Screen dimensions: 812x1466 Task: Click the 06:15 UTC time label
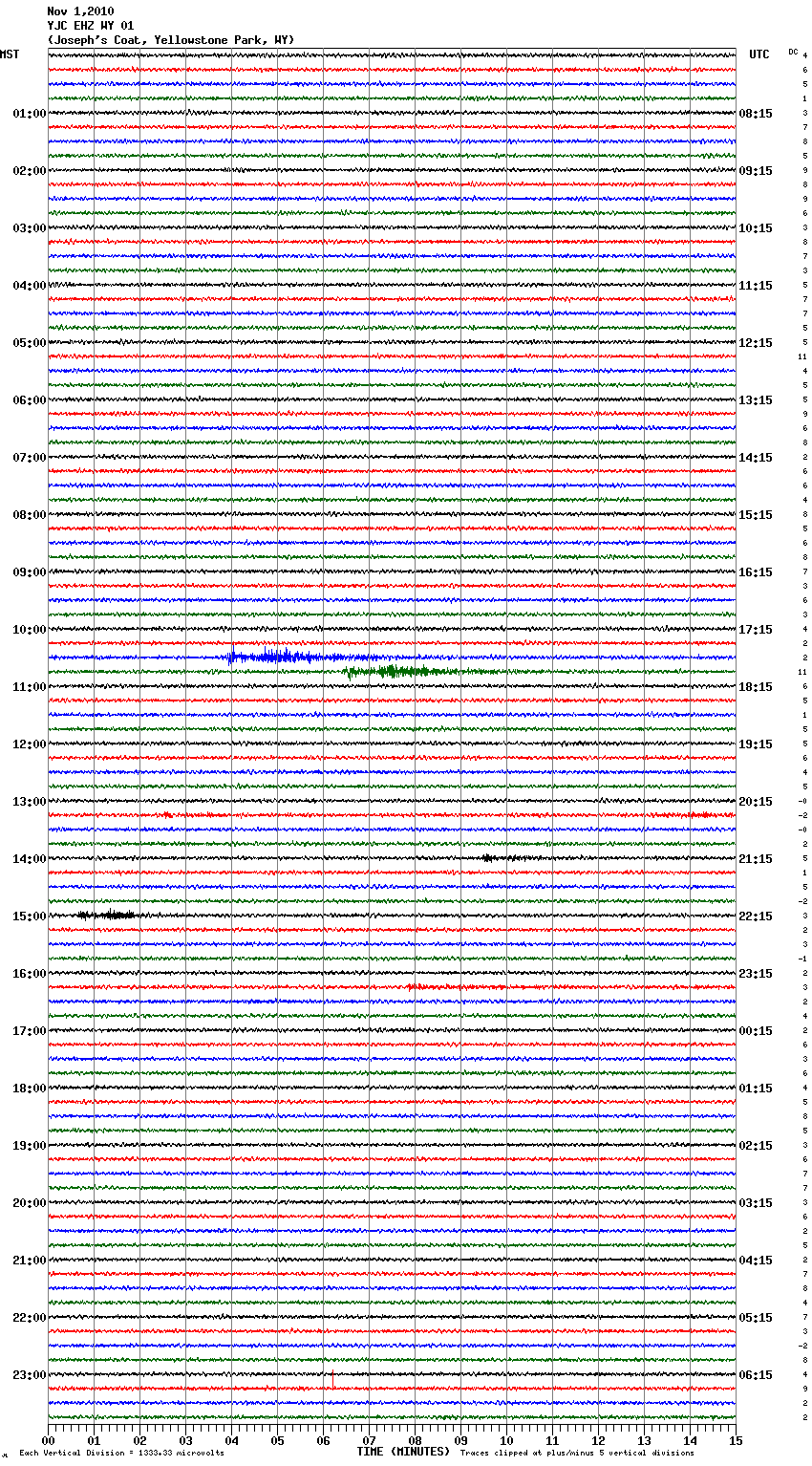click(756, 1375)
